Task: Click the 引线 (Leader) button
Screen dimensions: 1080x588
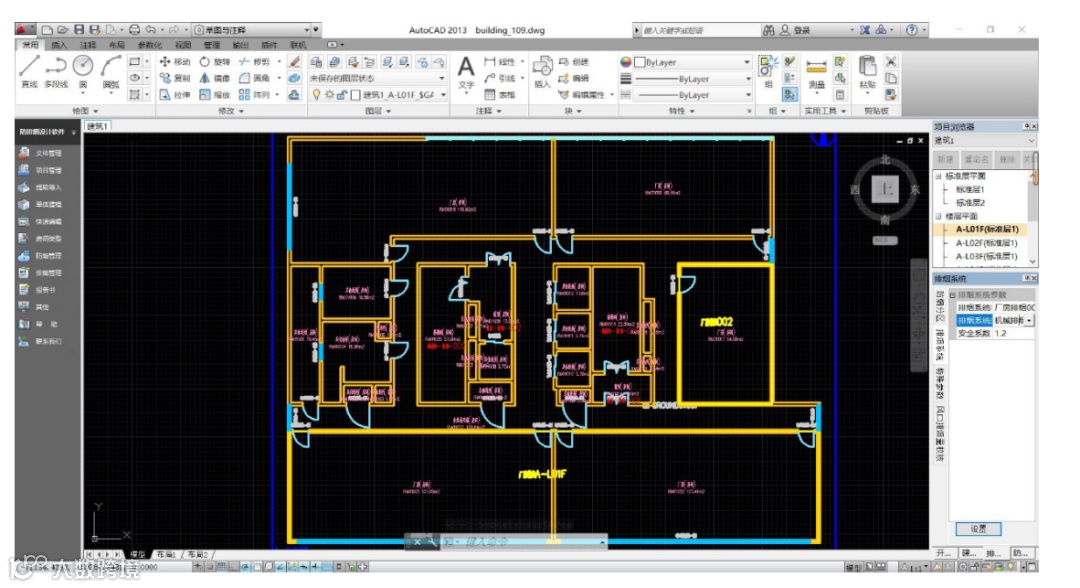Action: [500, 78]
